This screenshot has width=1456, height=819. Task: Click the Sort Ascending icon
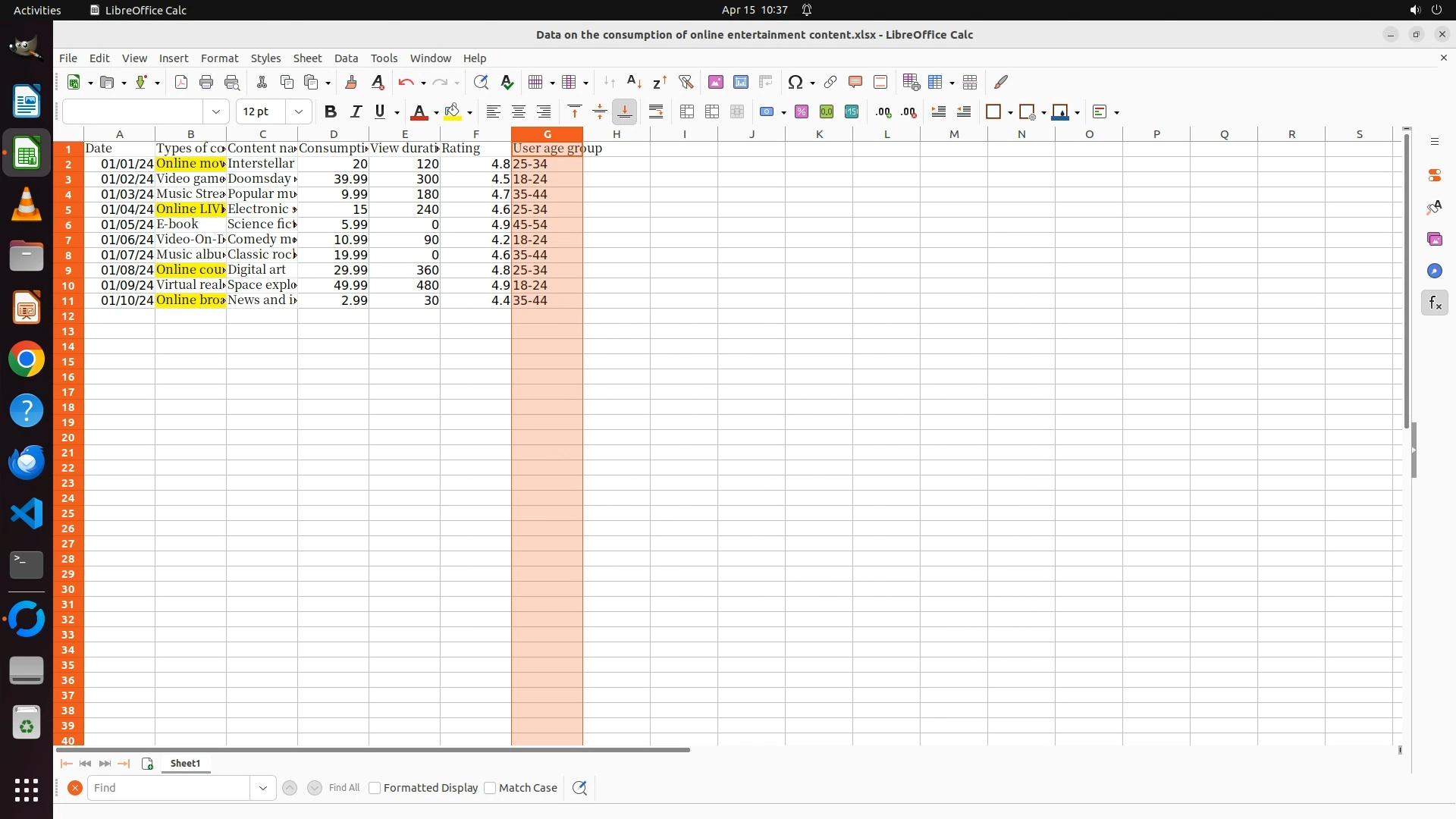click(634, 82)
